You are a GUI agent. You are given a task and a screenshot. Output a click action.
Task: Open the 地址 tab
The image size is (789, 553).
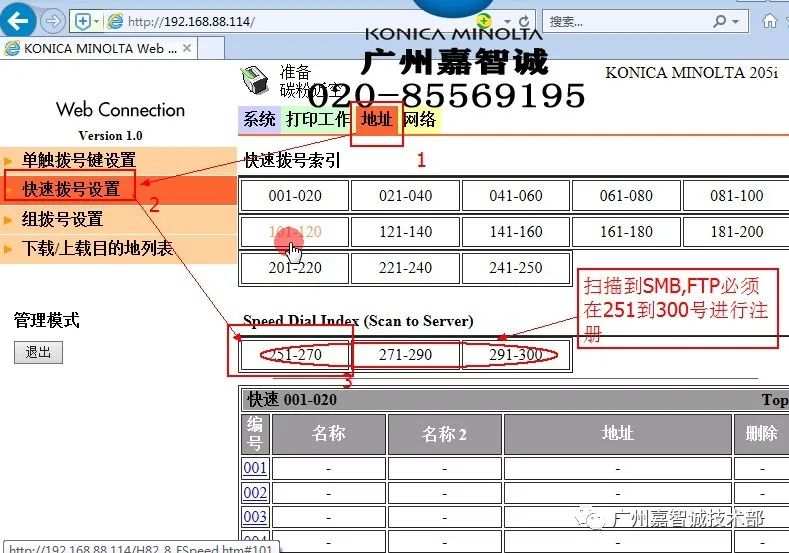point(376,120)
